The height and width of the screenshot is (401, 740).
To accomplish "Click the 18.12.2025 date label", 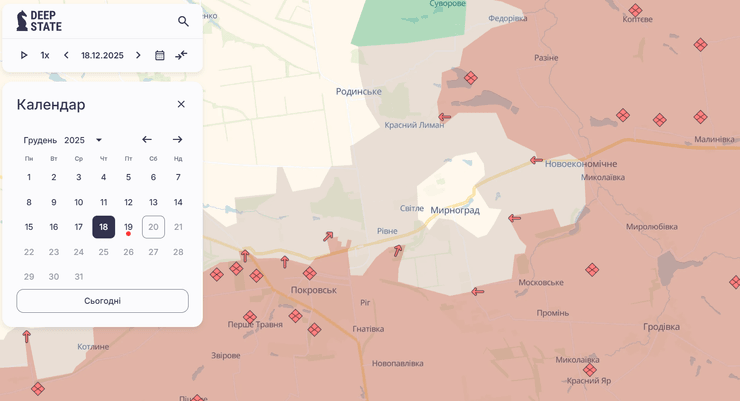I will click(x=102, y=55).
